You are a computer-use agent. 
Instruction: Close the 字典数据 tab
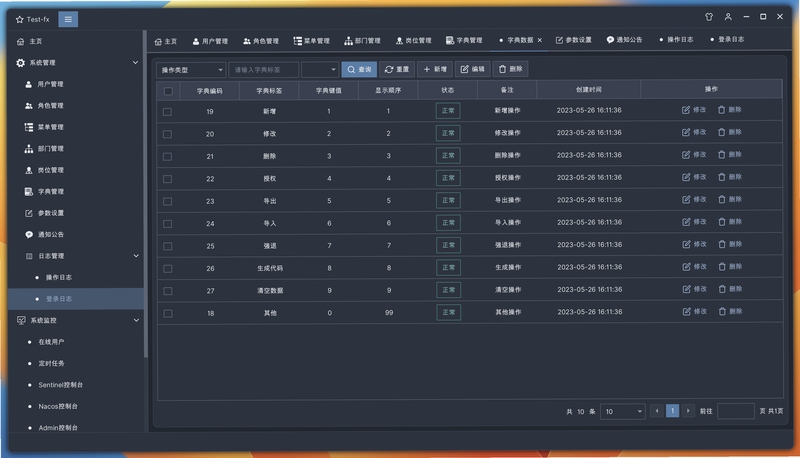540,40
